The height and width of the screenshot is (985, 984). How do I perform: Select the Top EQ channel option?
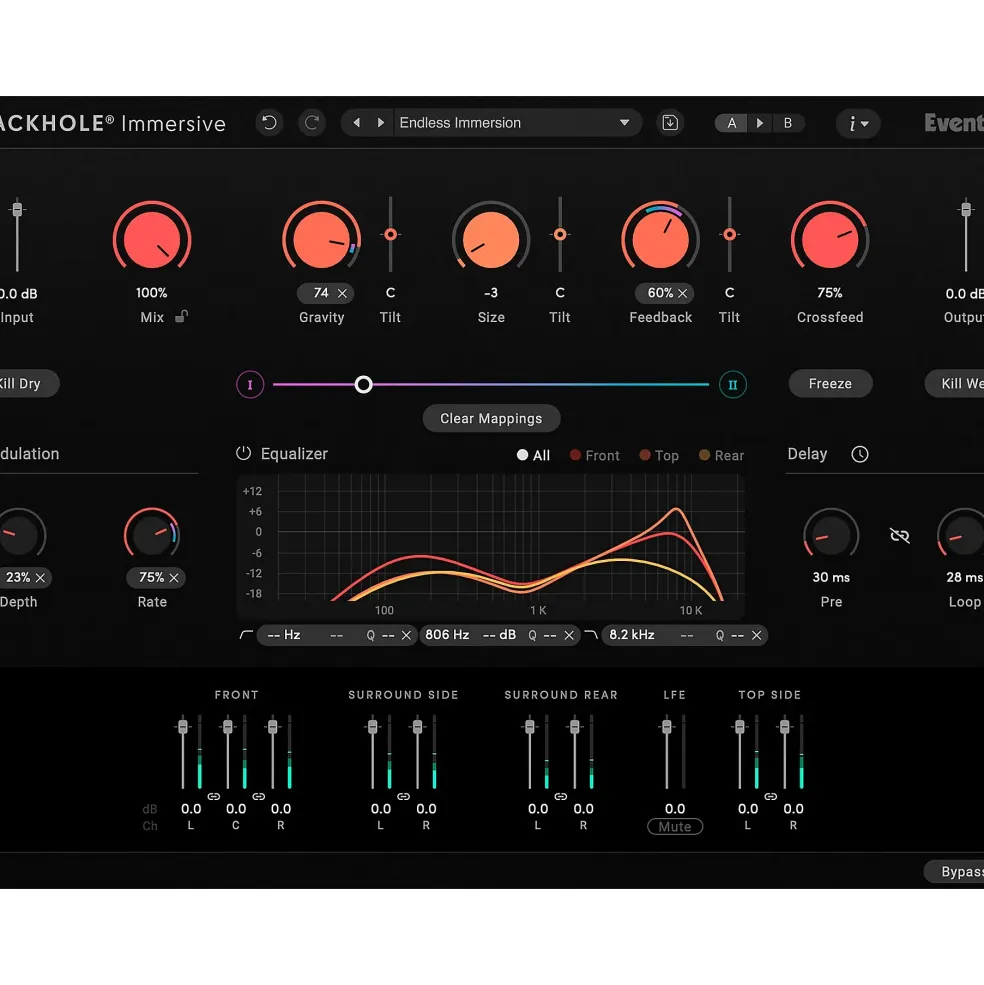pyautogui.click(x=659, y=455)
